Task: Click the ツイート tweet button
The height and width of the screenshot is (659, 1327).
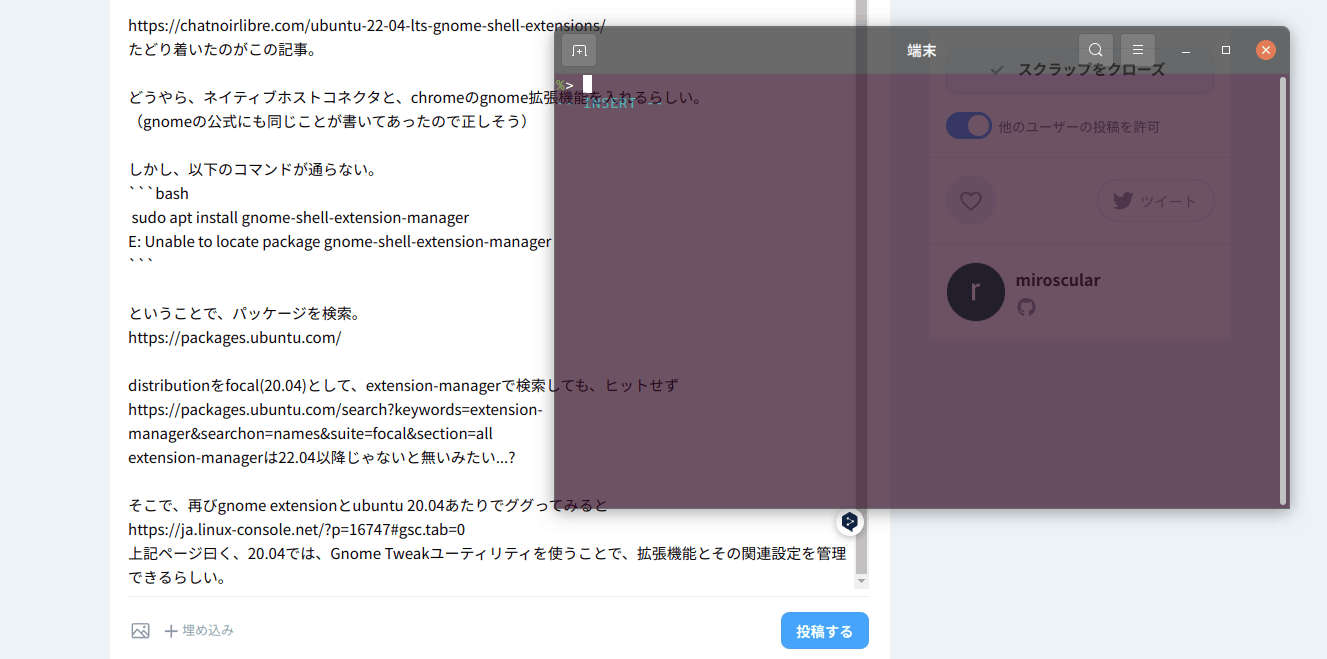Action: 1155,201
